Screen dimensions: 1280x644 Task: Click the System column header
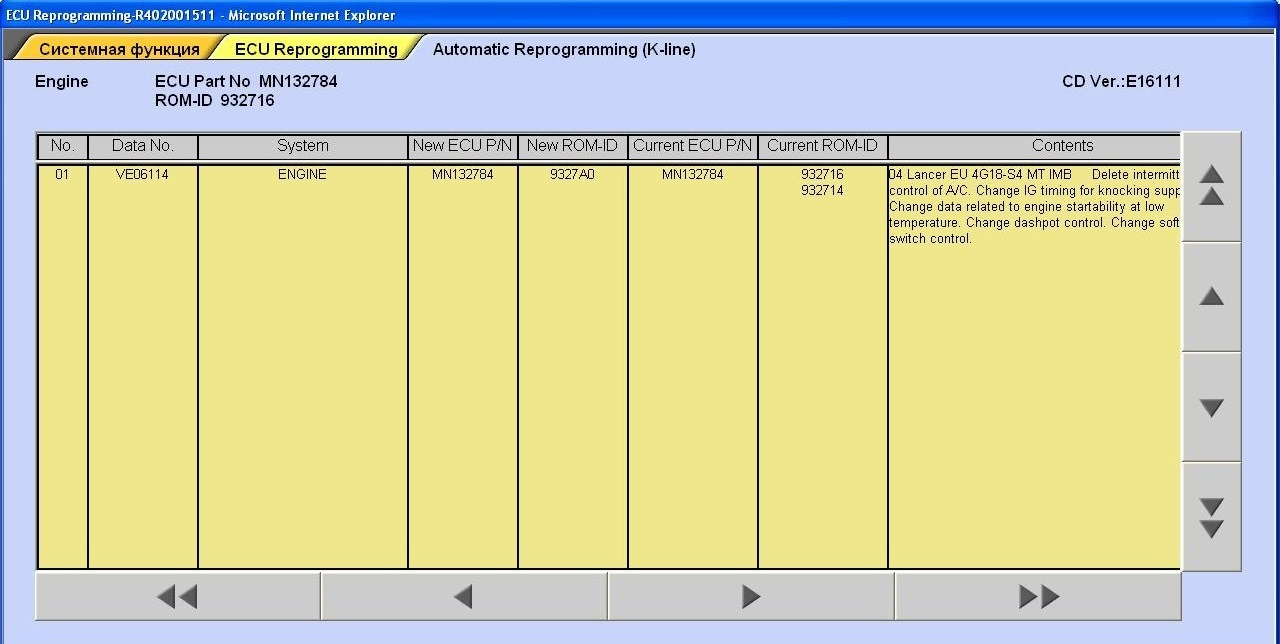(x=303, y=146)
